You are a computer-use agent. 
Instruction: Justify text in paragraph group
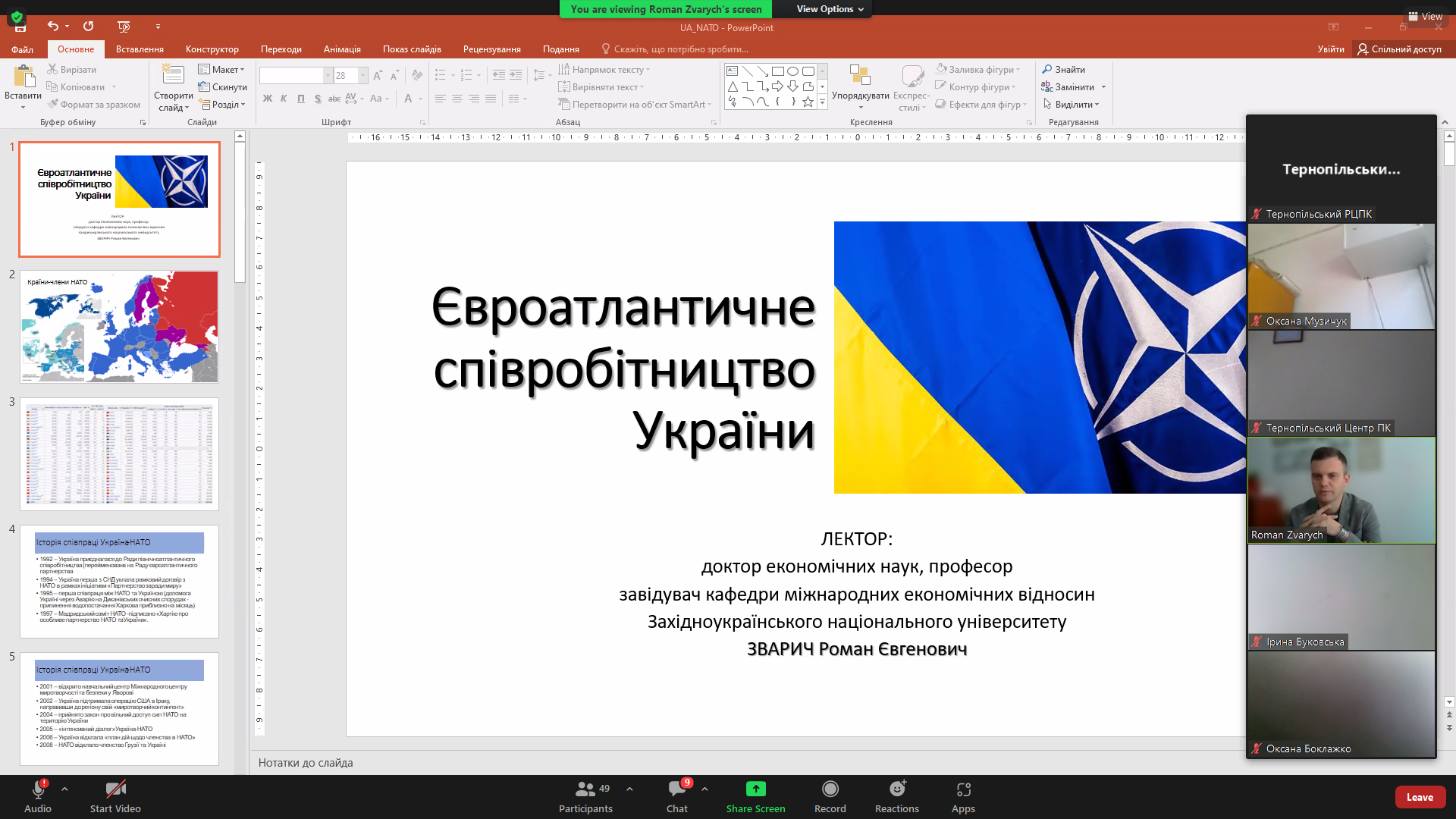491,99
